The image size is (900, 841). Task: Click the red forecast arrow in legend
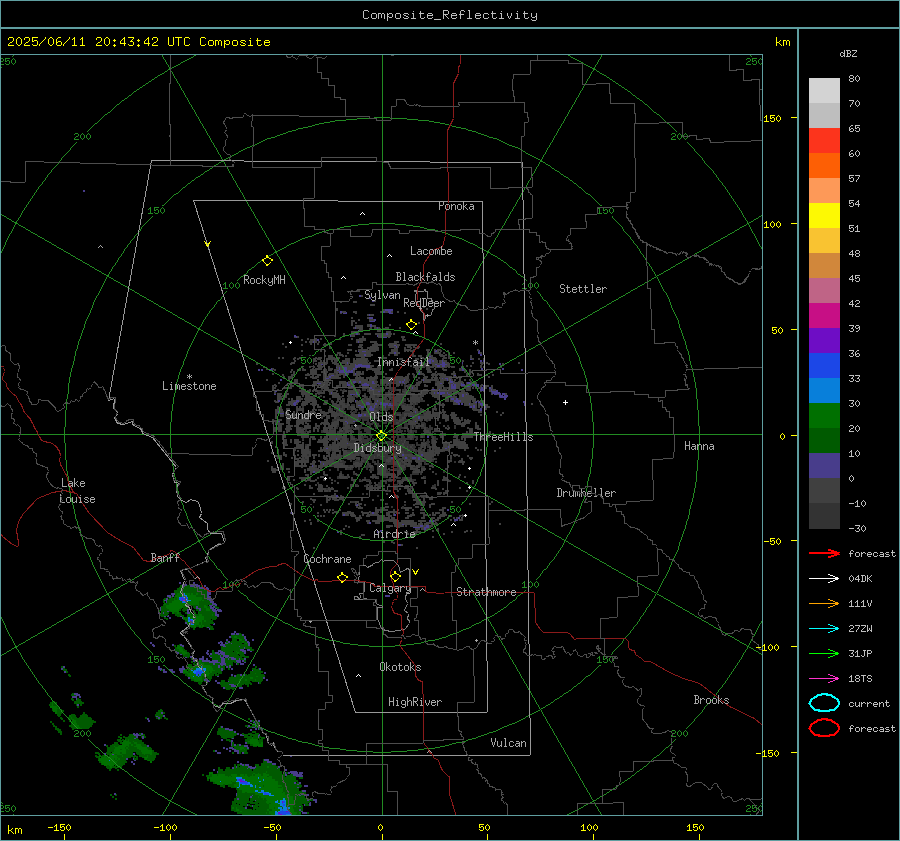(824, 553)
